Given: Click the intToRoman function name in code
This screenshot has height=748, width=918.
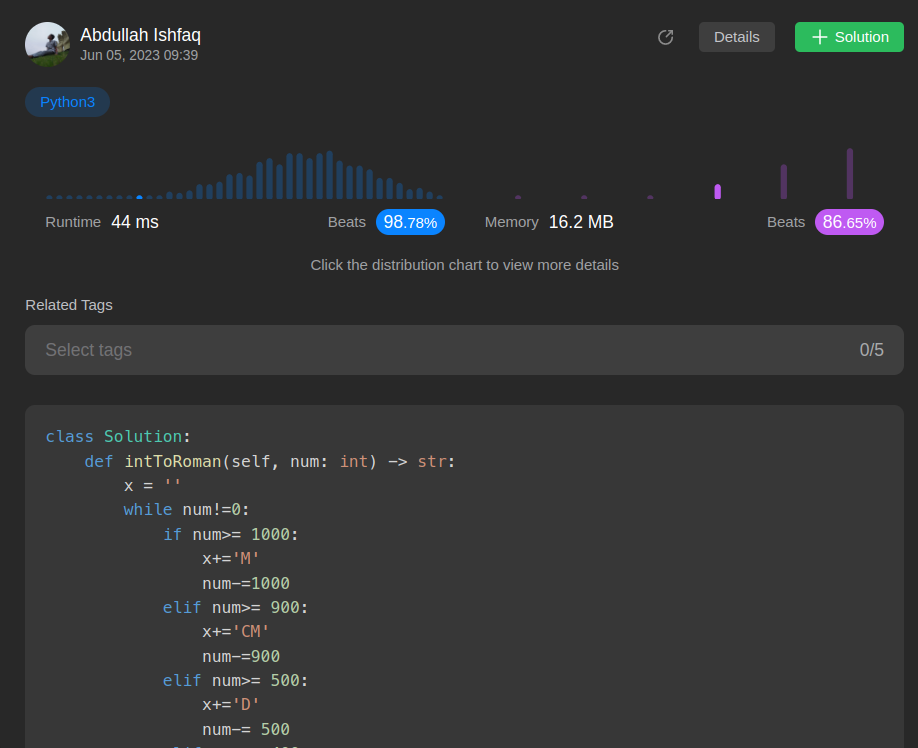Looking at the screenshot, I should pos(172,461).
